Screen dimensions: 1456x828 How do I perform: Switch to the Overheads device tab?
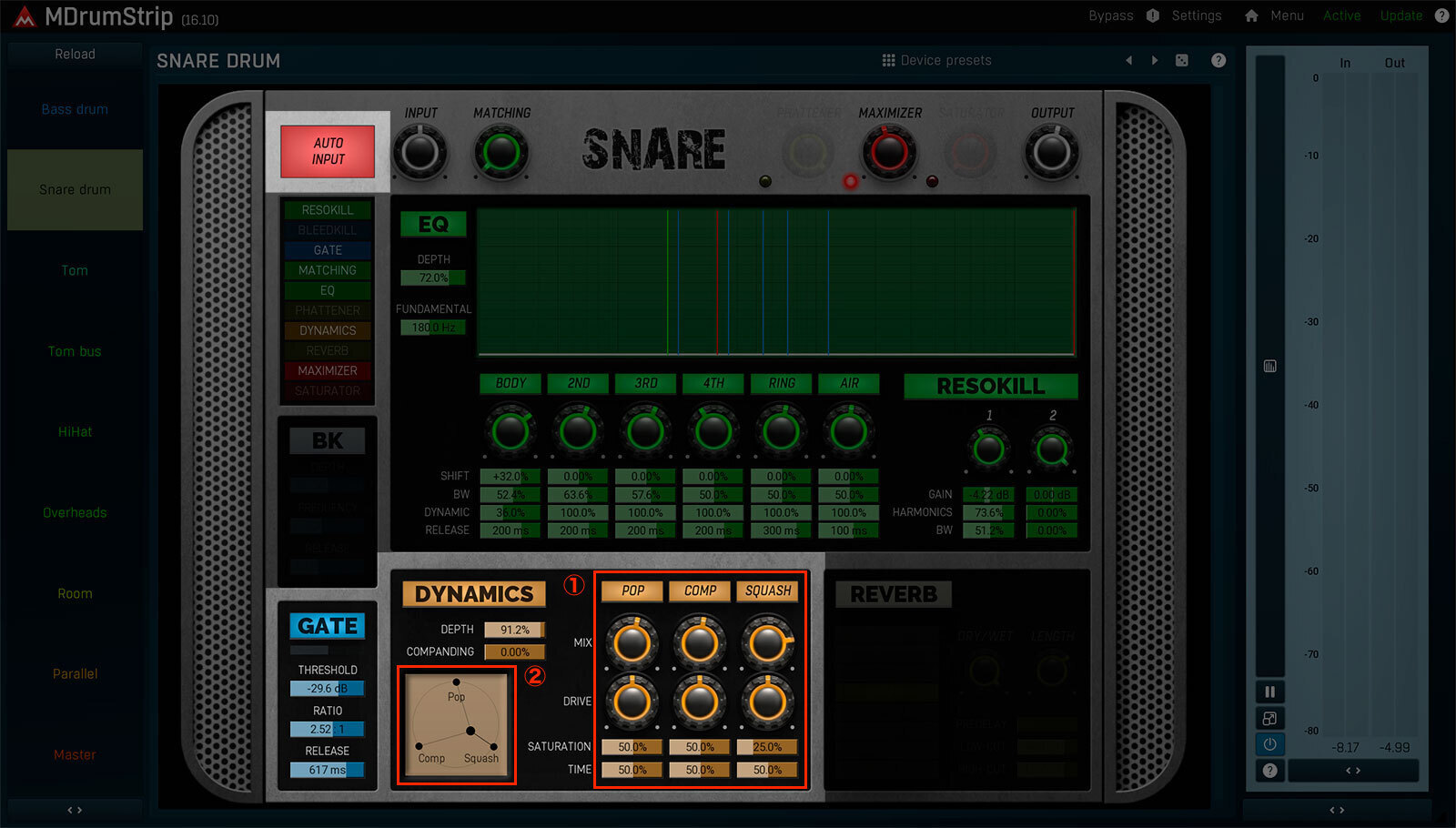point(75,513)
